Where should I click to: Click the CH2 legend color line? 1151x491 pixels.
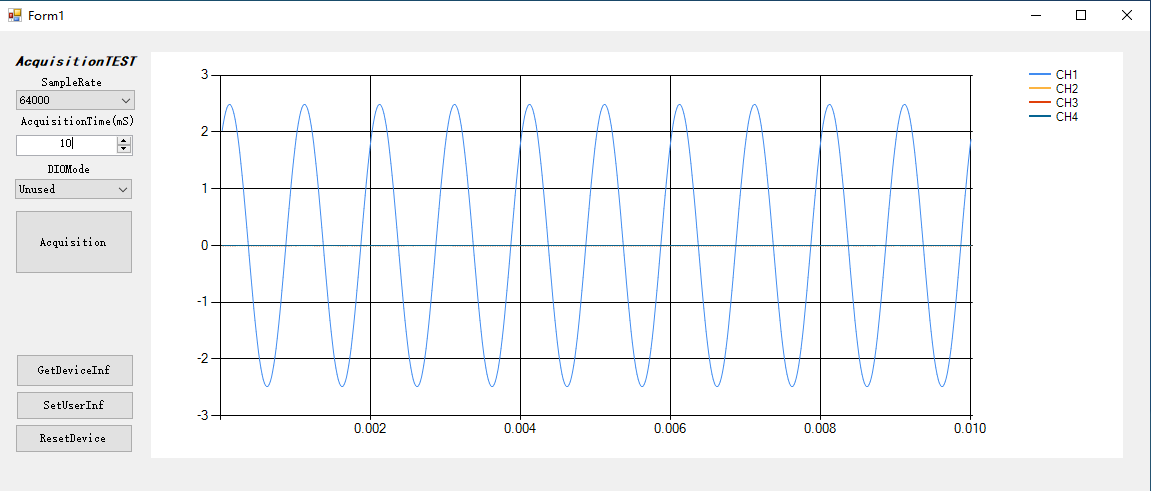tap(1040, 89)
